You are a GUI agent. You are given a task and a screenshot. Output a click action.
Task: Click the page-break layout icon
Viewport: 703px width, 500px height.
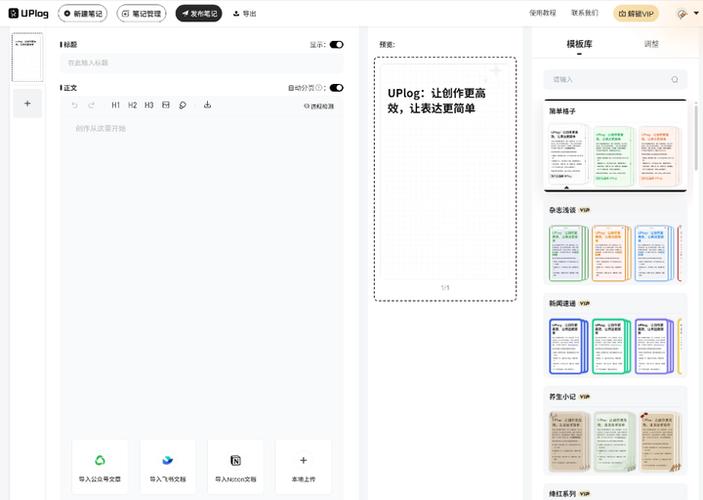point(166,105)
